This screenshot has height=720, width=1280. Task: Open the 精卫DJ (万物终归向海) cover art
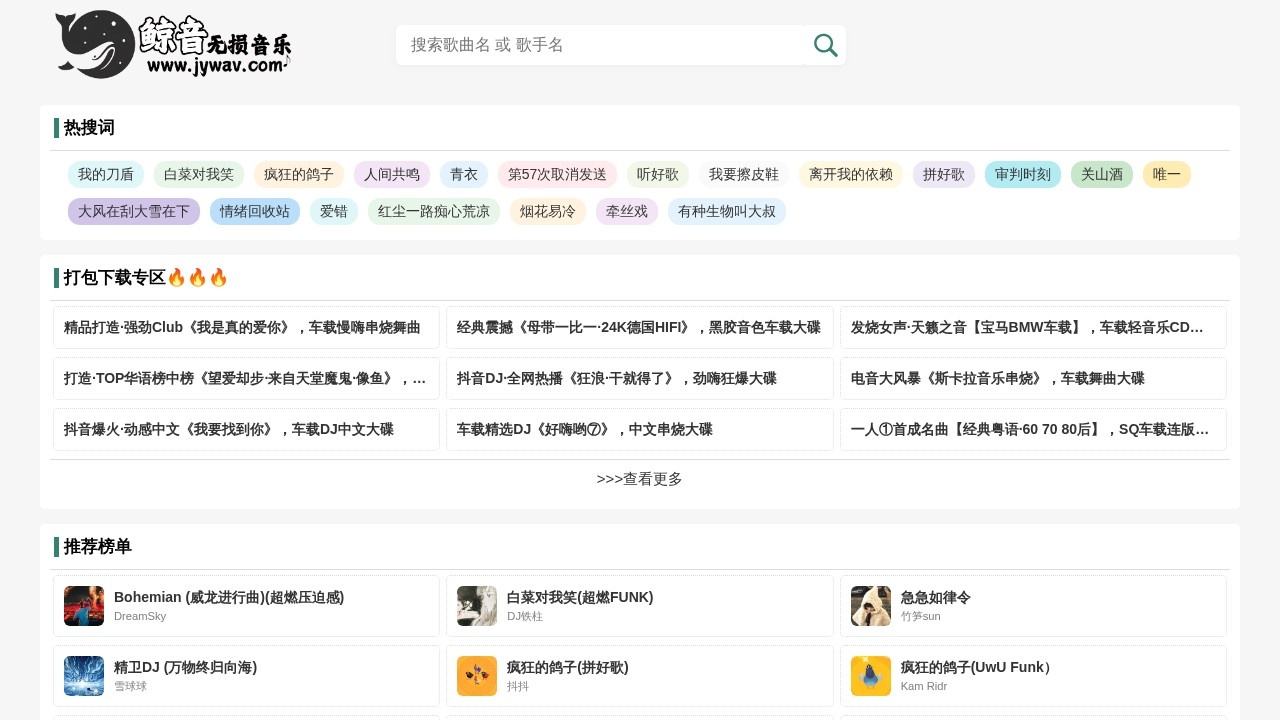click(x=83, y=676)
